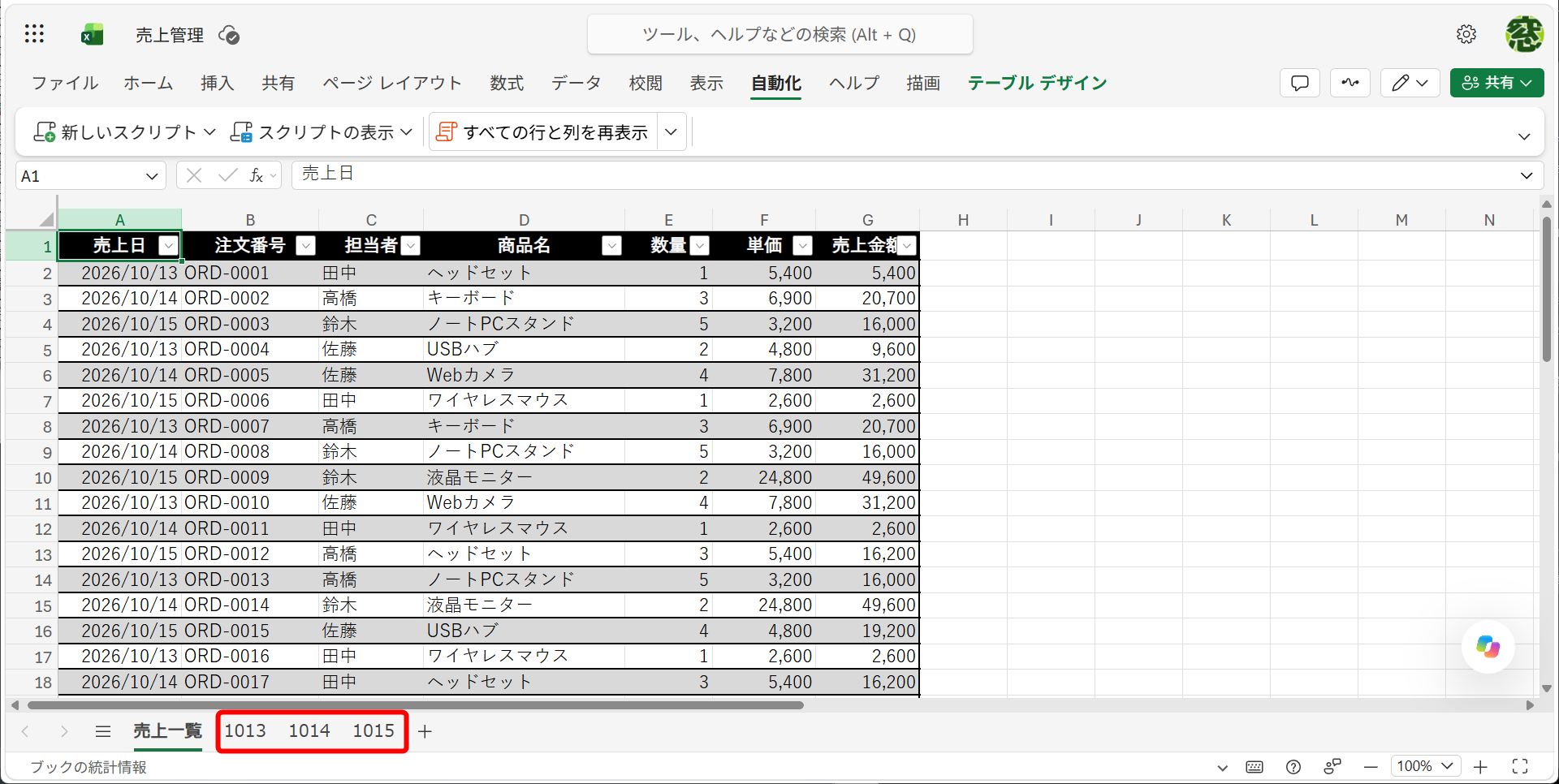Click the insert function fx icon
This screenshot has width=1559, height=784.
256,175
